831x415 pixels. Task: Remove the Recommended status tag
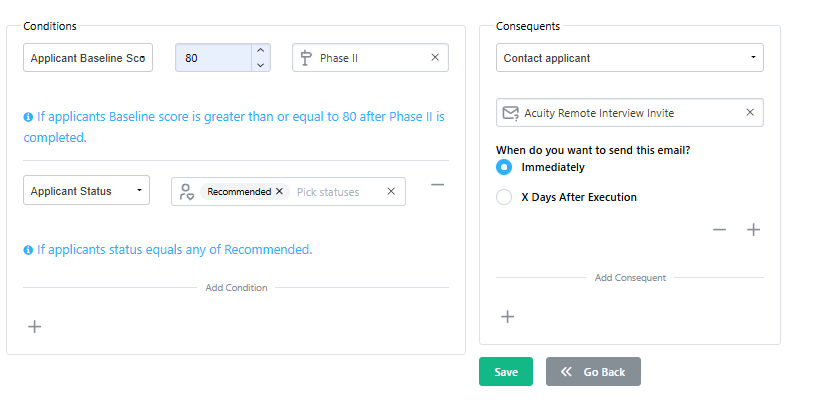tap(279, 191)
